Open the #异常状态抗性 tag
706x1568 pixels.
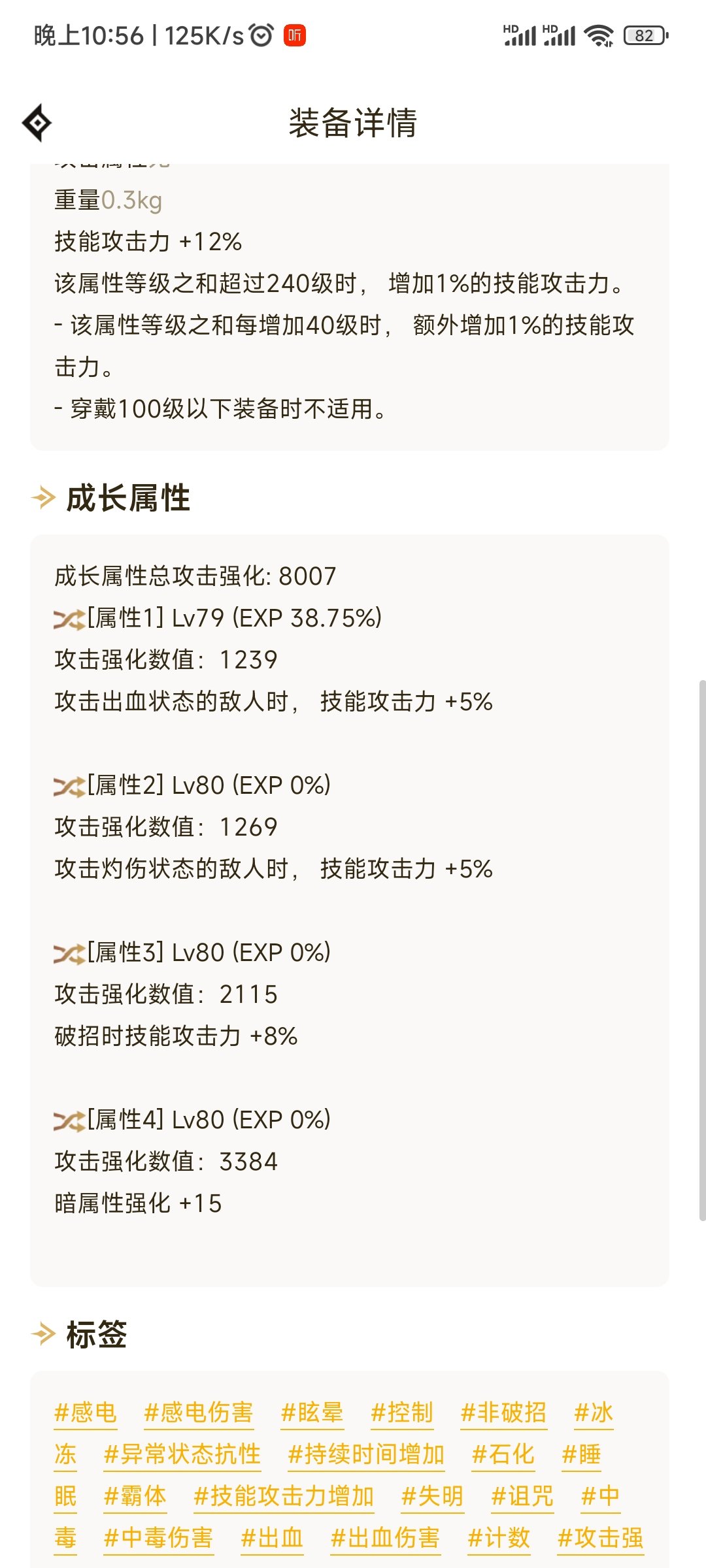pyautogui.click(x=182, y=1454)
